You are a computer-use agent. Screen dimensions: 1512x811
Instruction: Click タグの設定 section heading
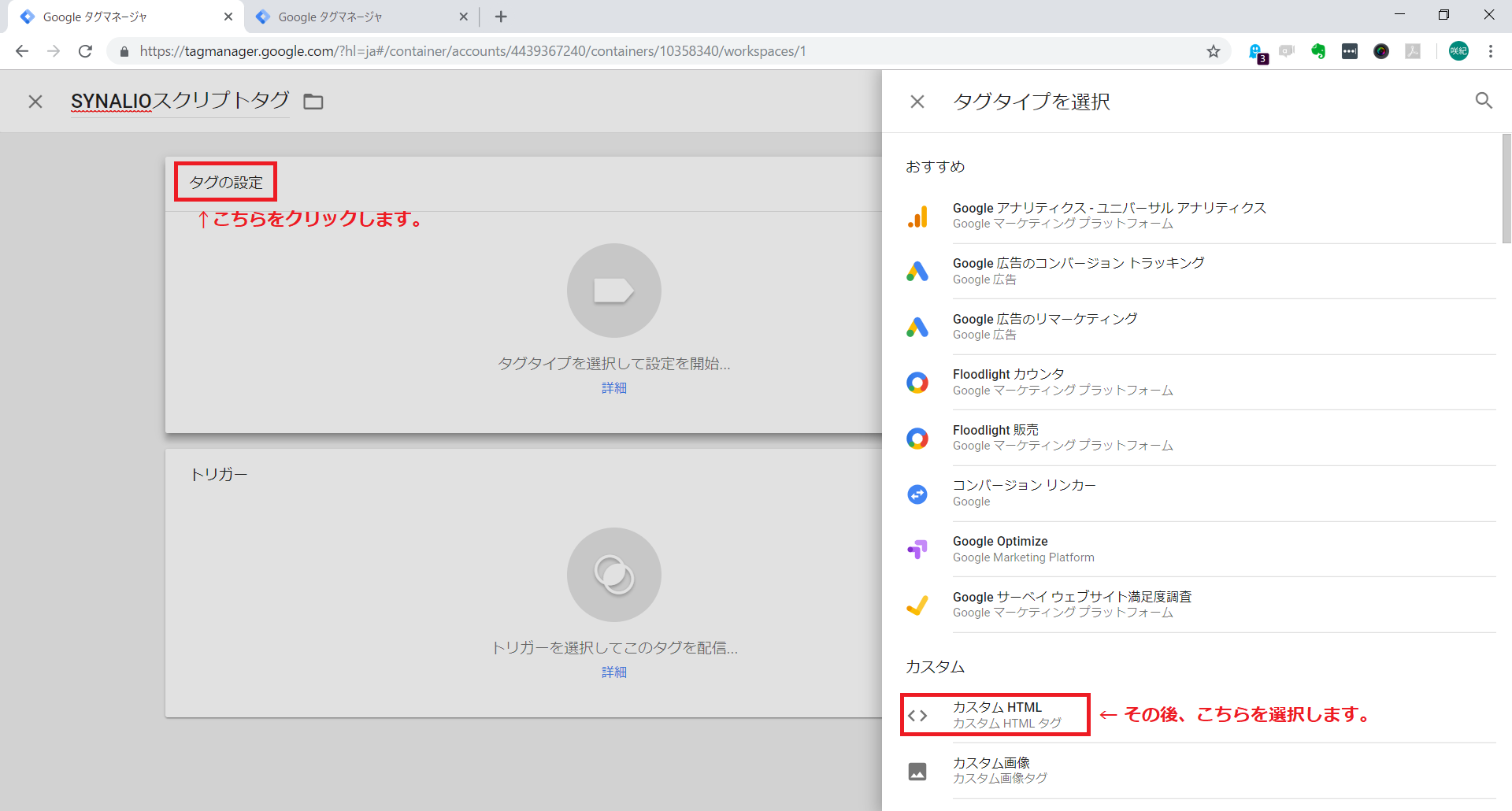(226, 183)
